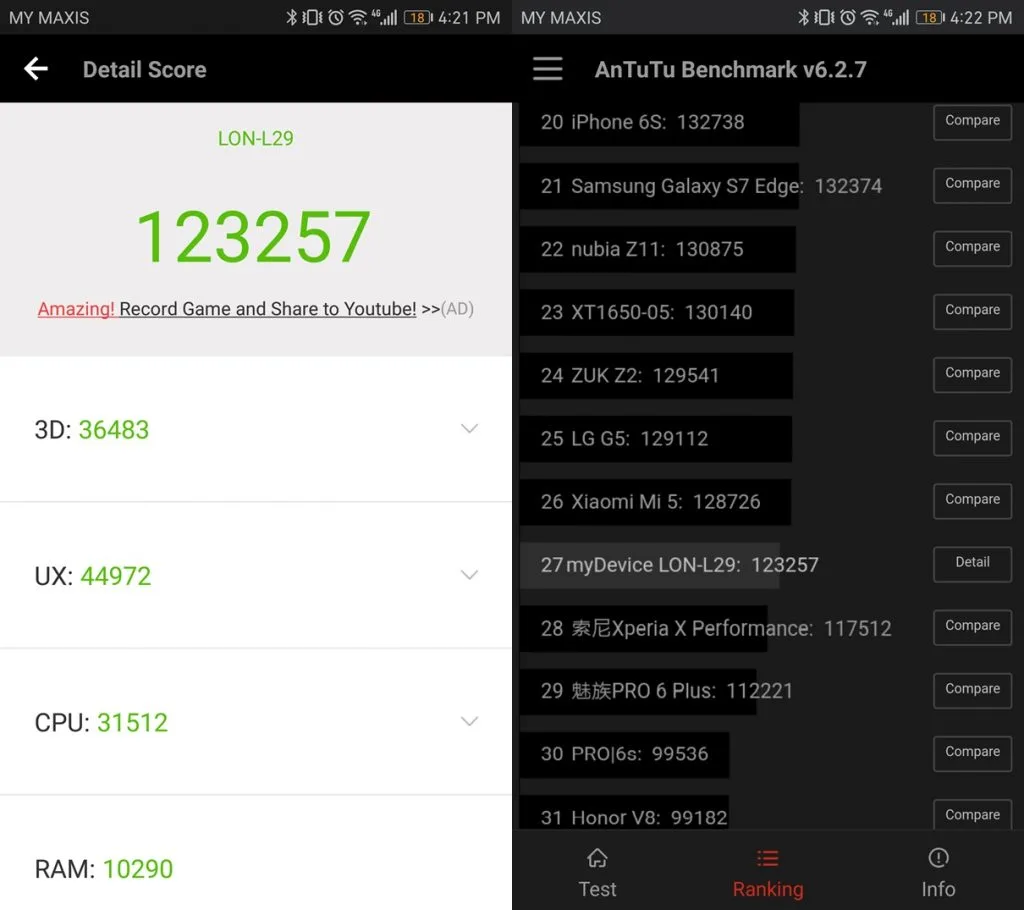Select the total score 123257
Screen dimensions: 1024x910
[x=254, y=236]
